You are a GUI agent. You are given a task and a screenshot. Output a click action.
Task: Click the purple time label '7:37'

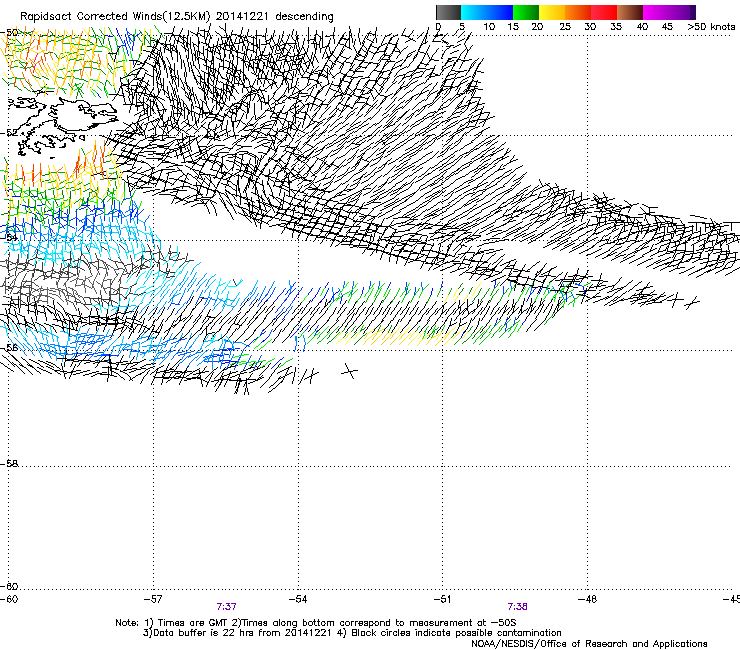tap(227, 607)
